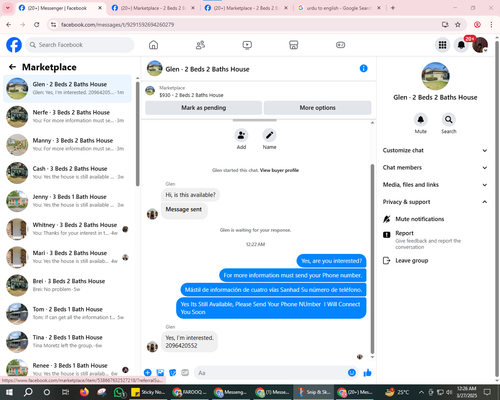
Task: Open Whitney - 3 Beds 2 Baths House chat
Action: [x=67, y=229]
